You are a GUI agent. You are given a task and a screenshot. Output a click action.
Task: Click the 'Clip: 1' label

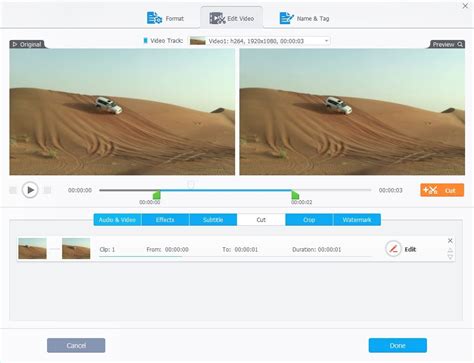107,249
